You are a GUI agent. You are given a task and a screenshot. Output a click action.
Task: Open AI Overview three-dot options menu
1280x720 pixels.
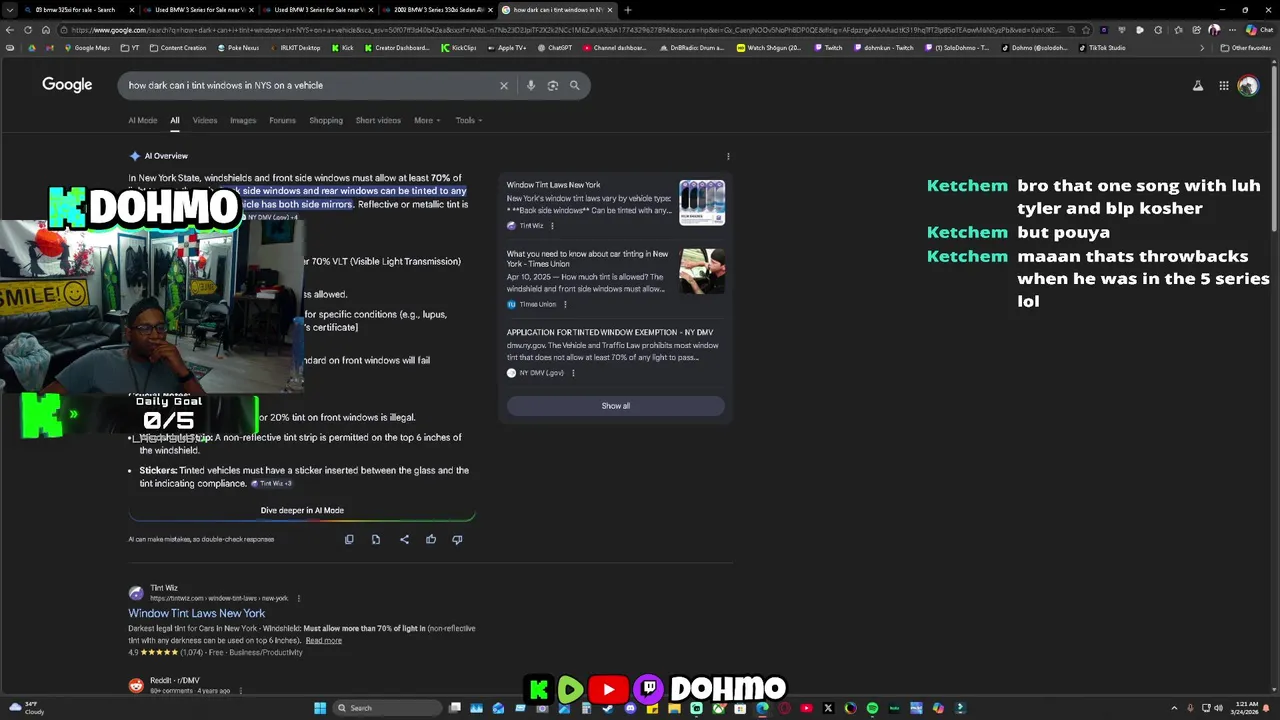click(x=728, y=156)
